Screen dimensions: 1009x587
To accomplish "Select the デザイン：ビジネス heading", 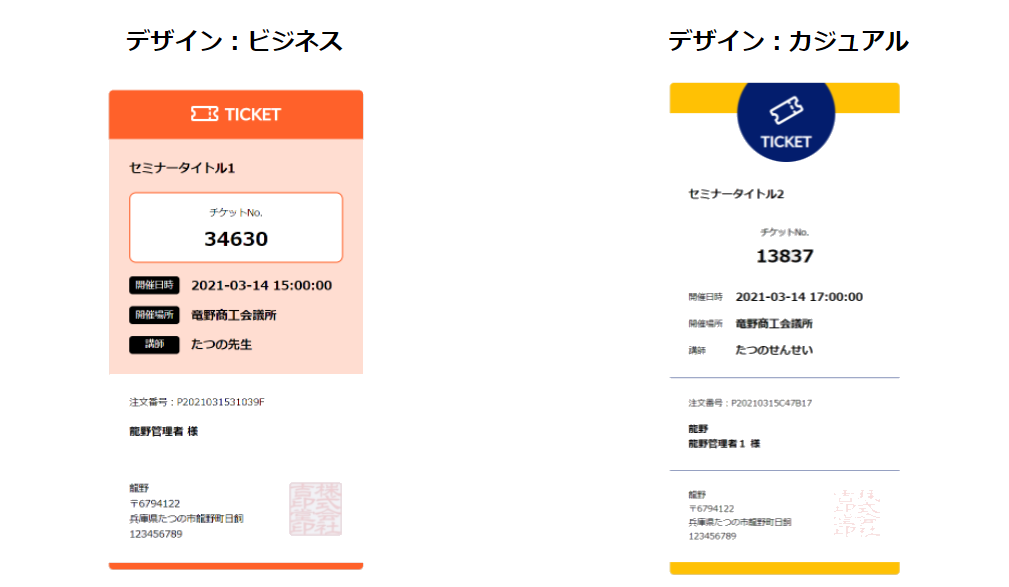I will 234,41.
